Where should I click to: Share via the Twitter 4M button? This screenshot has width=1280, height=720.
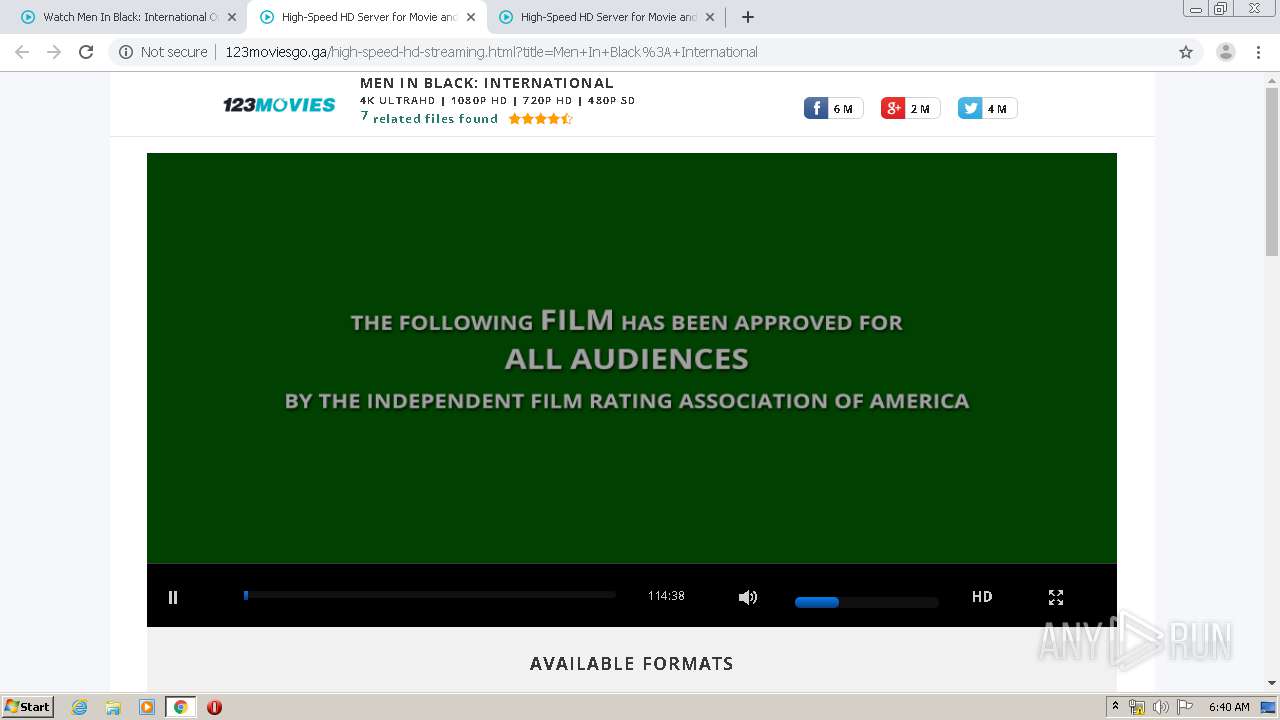point(987,108)
